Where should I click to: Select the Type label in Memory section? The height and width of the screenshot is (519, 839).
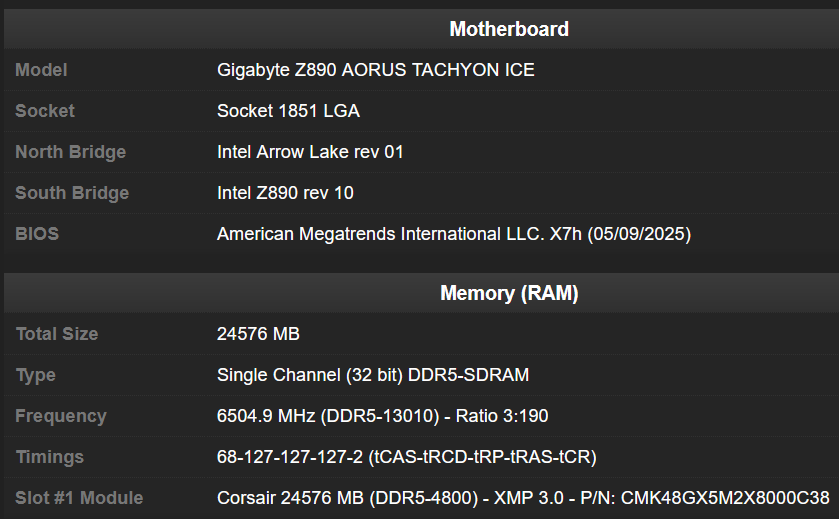[36, 375]
